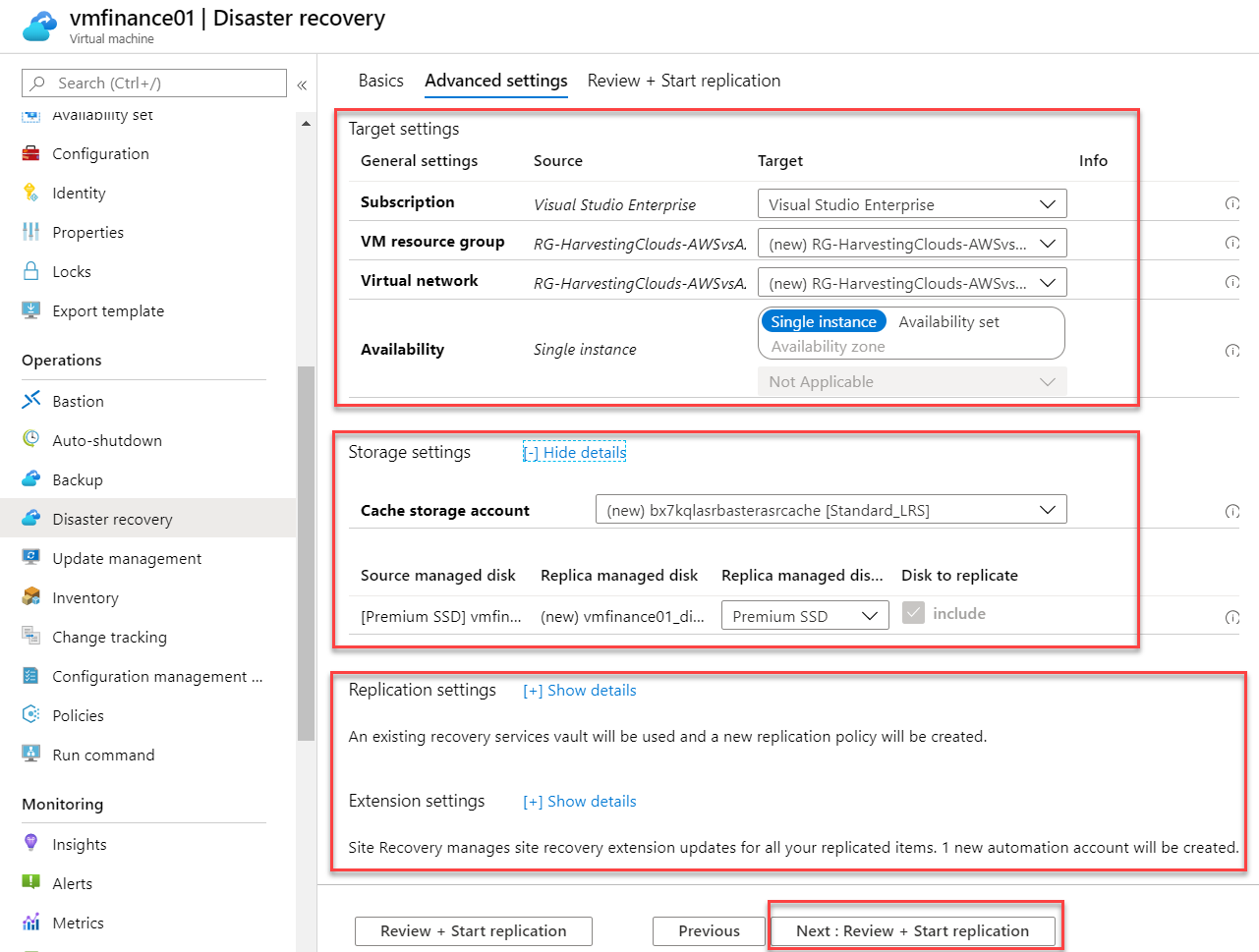Click the Configuration toolbox icon in sidebar
Viewport: 1259px width, 952px height.
click(x=31, y=153)
